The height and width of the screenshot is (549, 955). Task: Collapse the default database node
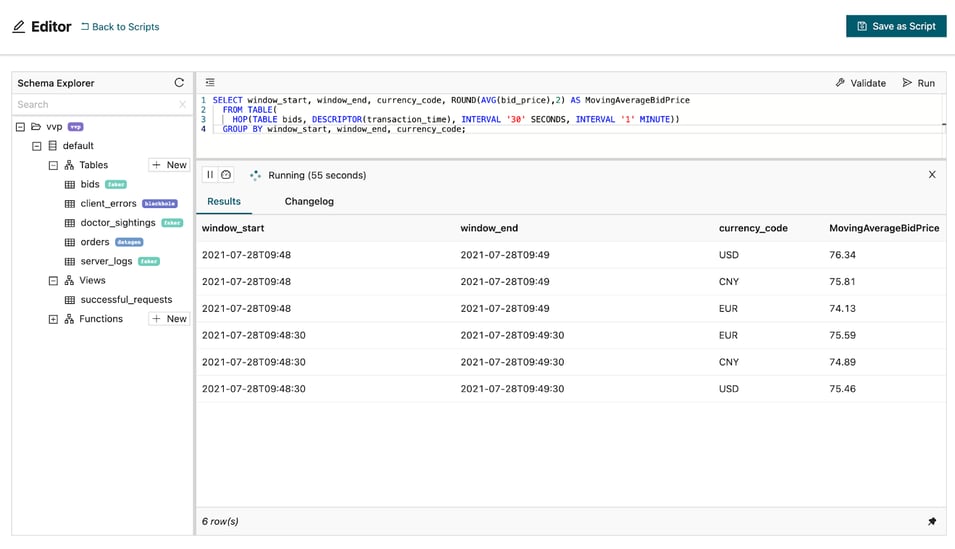tap(37, 146)
